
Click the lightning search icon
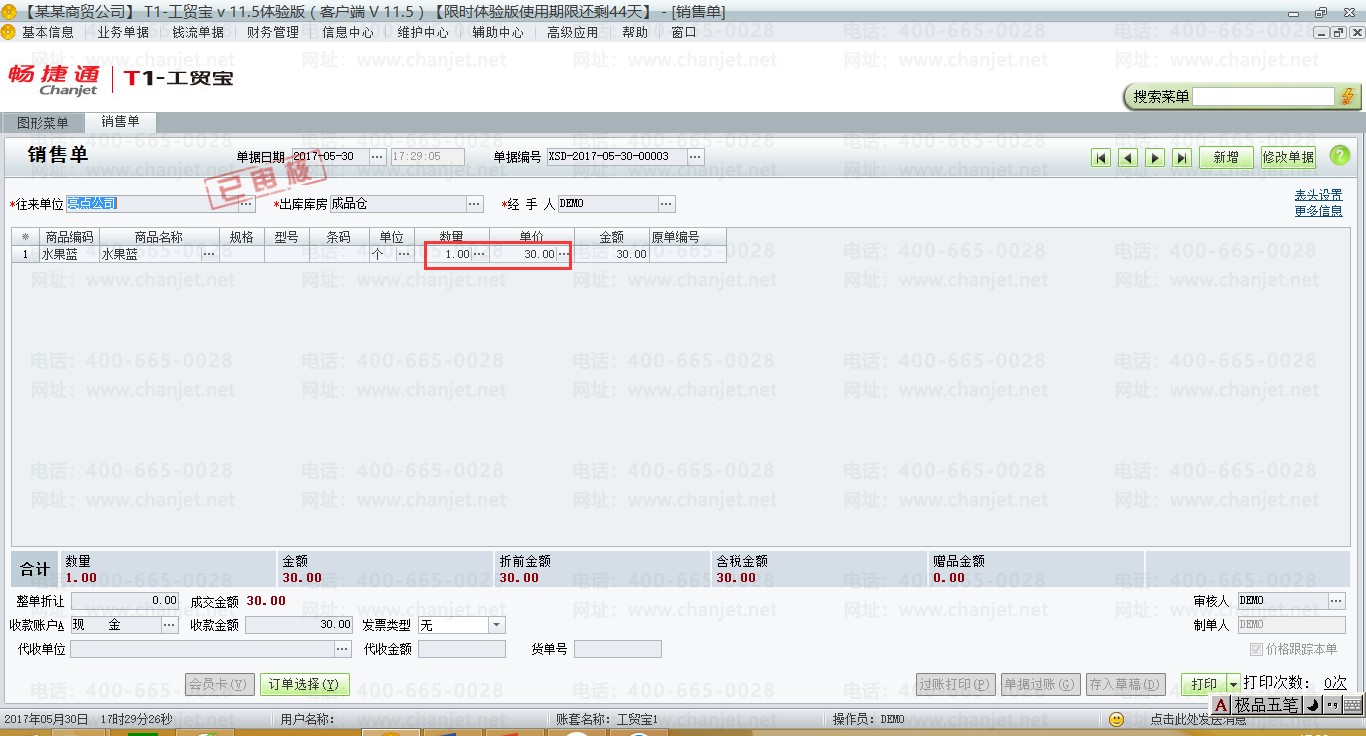1348,96
